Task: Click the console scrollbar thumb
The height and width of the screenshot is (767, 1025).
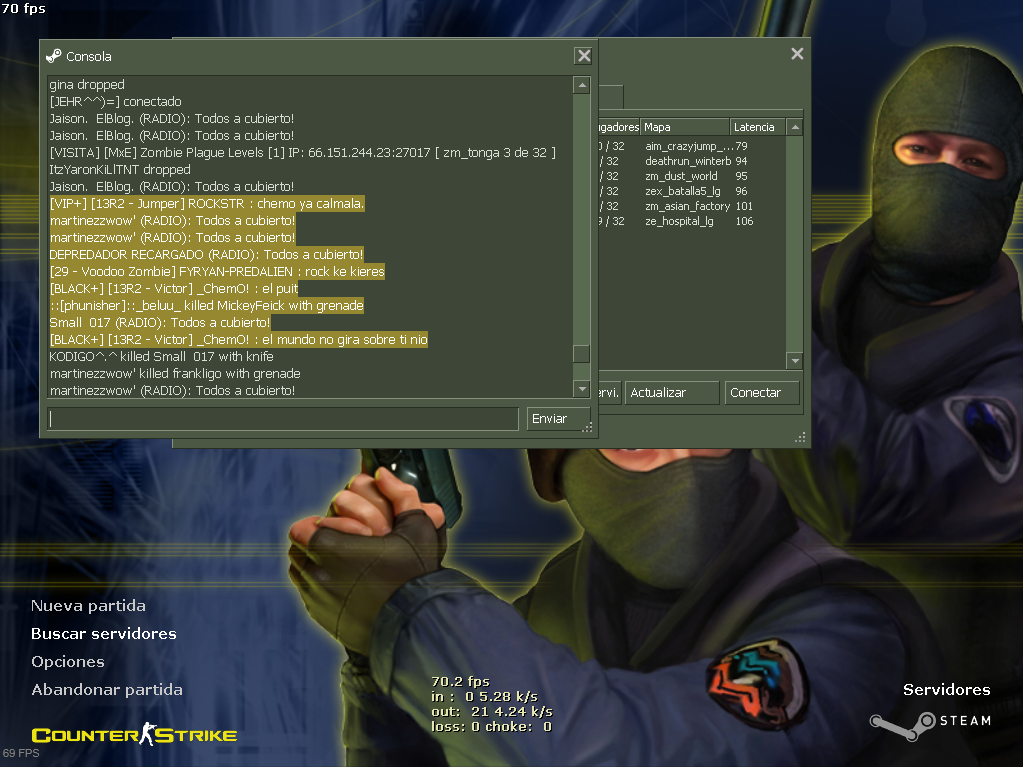Action: click(x=582, y=353)
